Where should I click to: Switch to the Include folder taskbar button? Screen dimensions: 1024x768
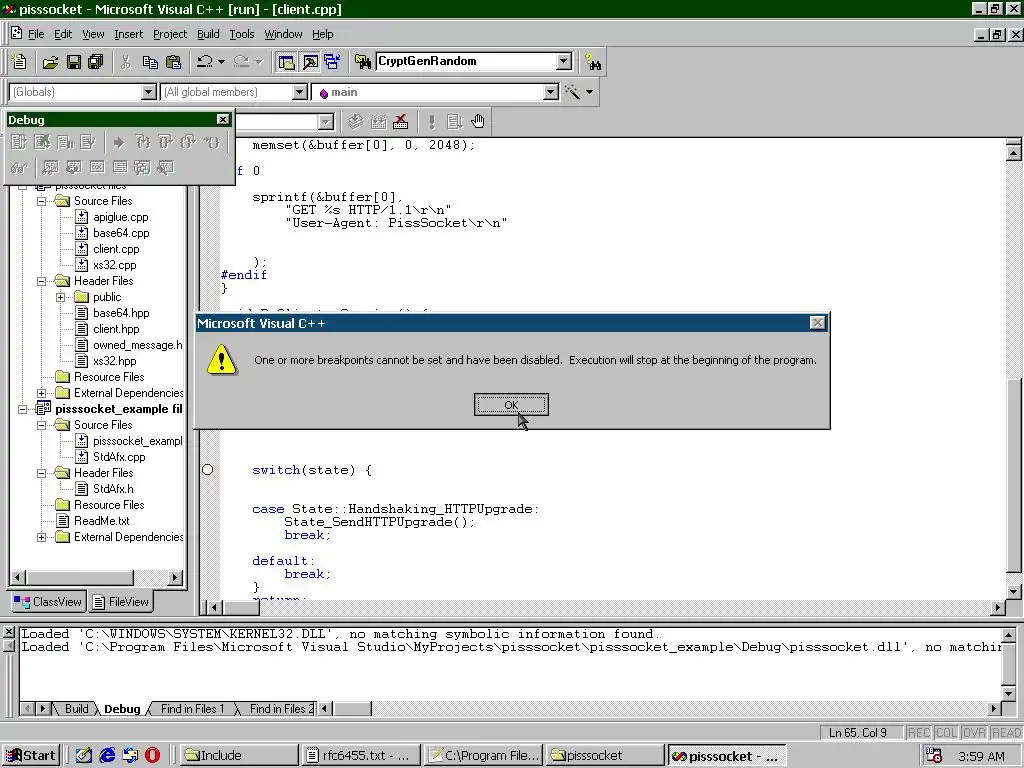pos(240,756)
